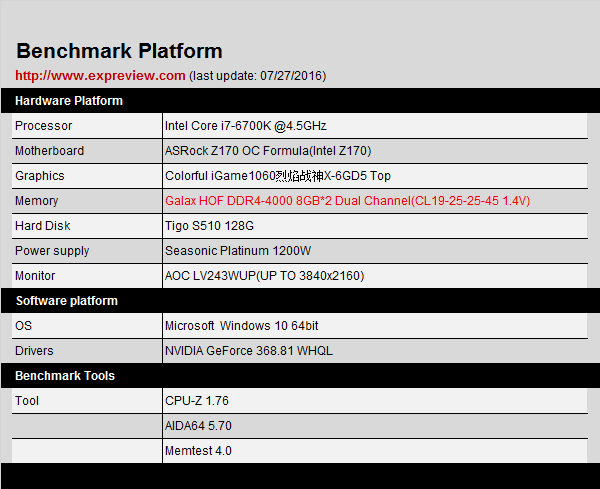Click the AIDA64 5.70 entry
Screen dimensions: 600x489
coord(198,426)
